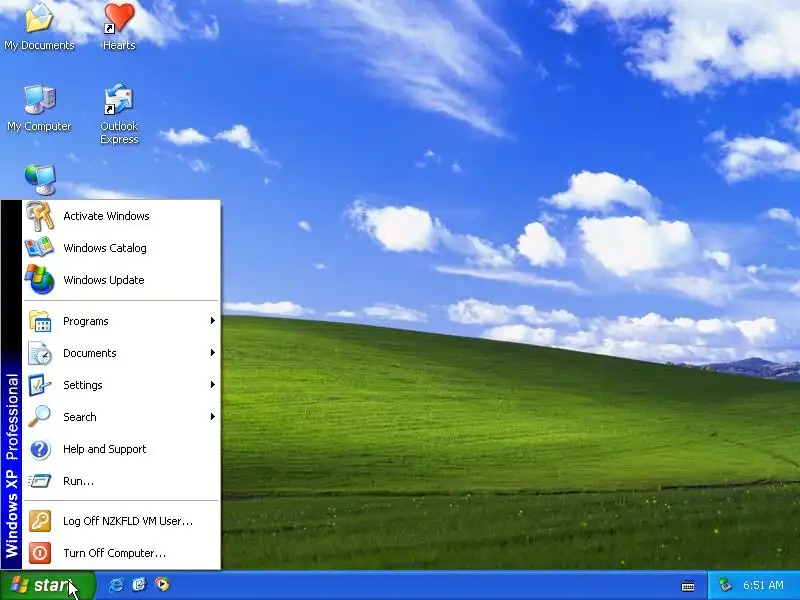Click the Programs folder icon
The height and width of the screenshot is (600, 800).
40,321
